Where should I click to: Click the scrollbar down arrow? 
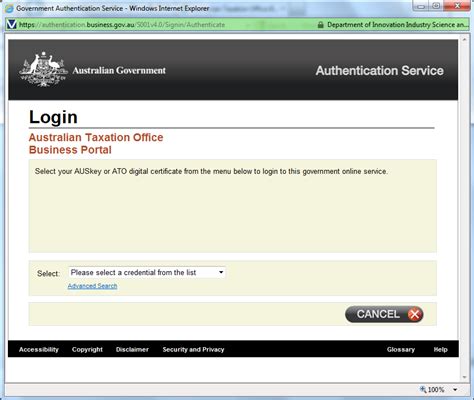point(464,377)
